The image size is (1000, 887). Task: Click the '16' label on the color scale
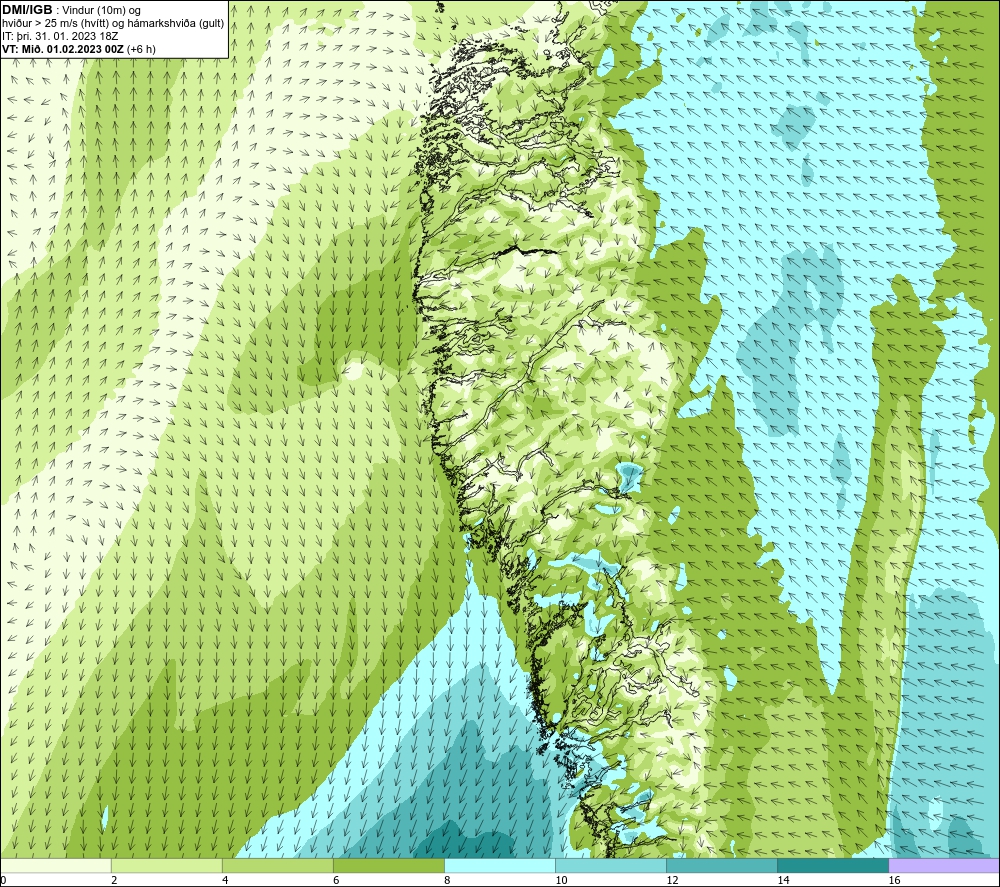[x=894, y=881]
